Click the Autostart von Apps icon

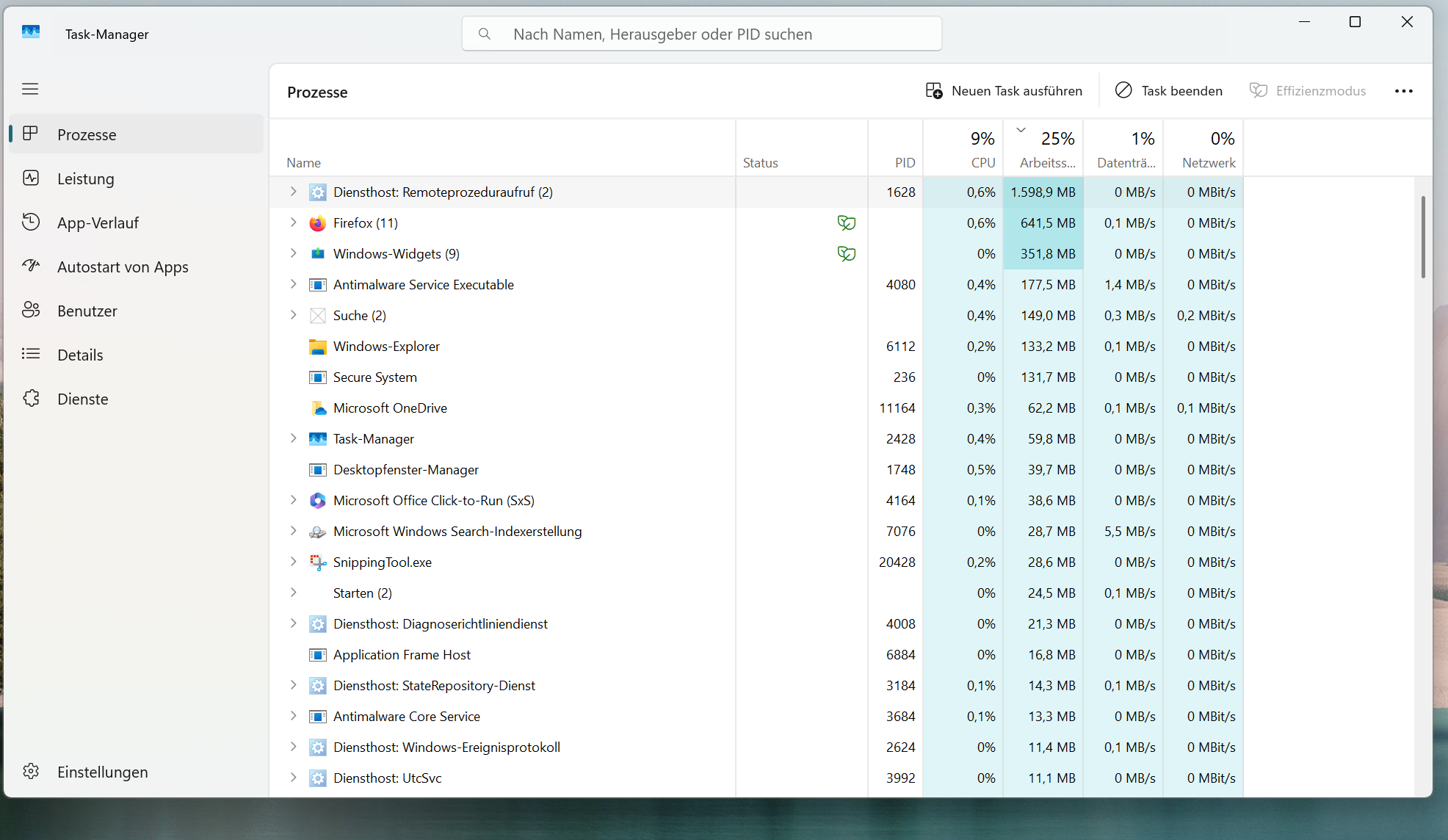point(31,266)
